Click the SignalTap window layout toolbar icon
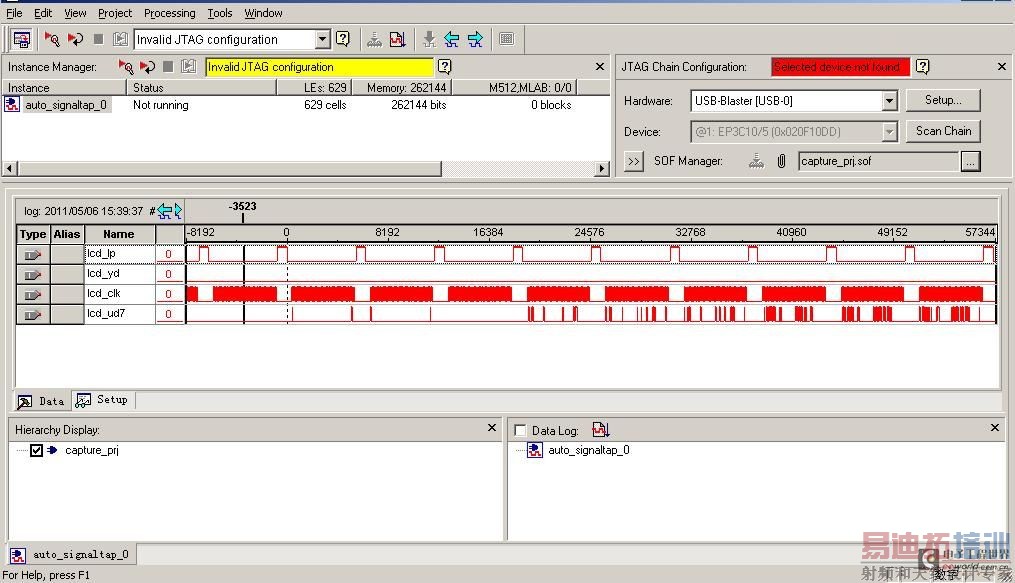This screenshot has height=583, width=1015. pyautogui.click(x=21, y=39)
